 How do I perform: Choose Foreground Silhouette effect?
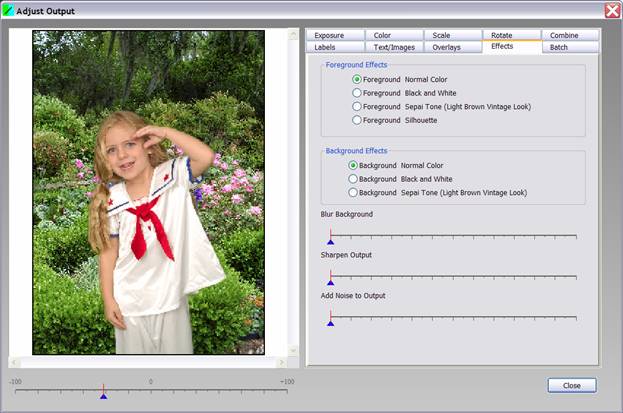click(x=395, y=120)
